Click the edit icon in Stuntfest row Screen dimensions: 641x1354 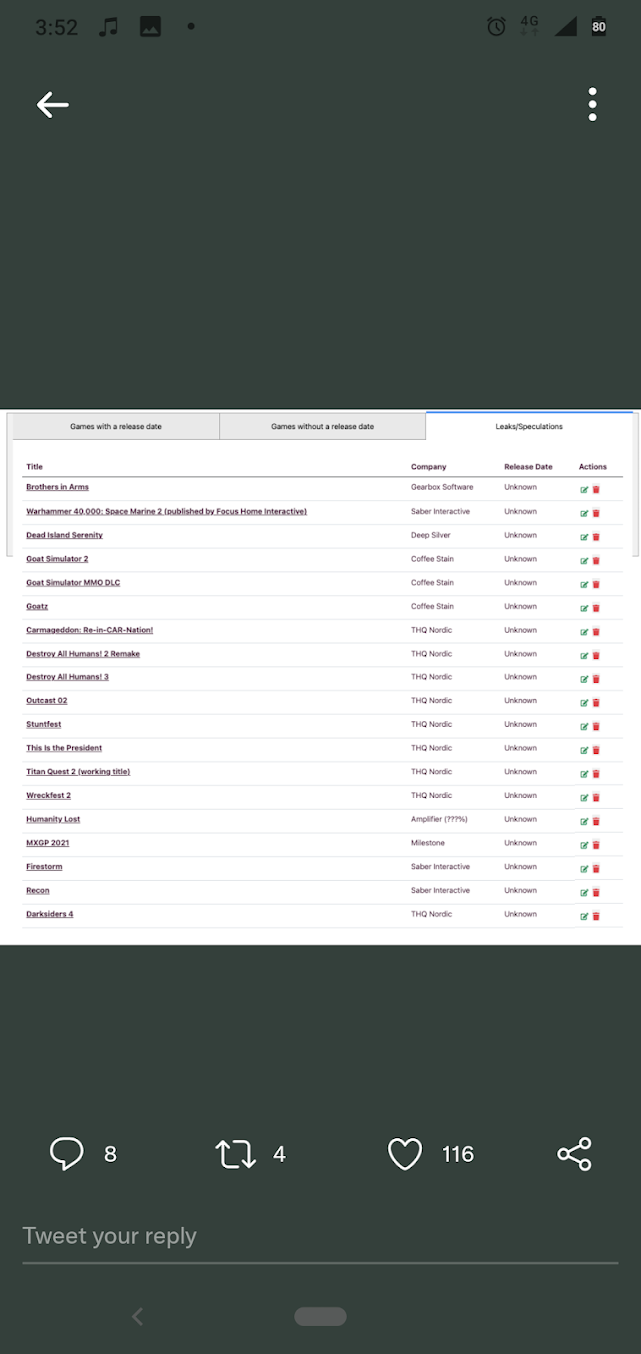pos(584,727)
